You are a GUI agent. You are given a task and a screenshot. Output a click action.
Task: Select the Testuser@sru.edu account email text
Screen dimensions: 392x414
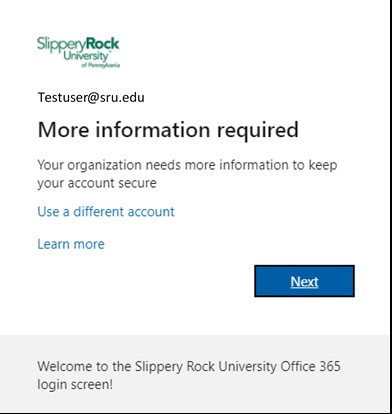(91, 97)
